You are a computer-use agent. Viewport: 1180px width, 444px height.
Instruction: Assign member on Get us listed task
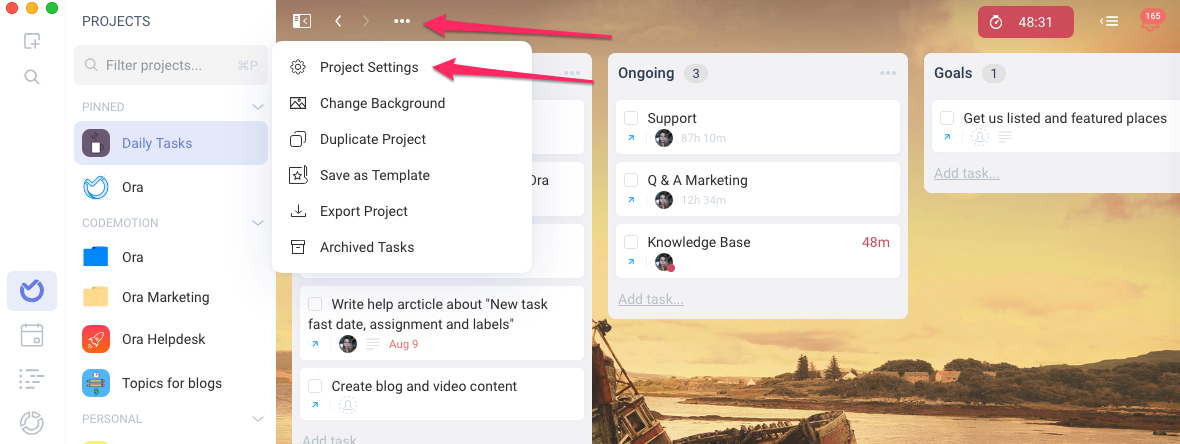(x=979, y=137)
